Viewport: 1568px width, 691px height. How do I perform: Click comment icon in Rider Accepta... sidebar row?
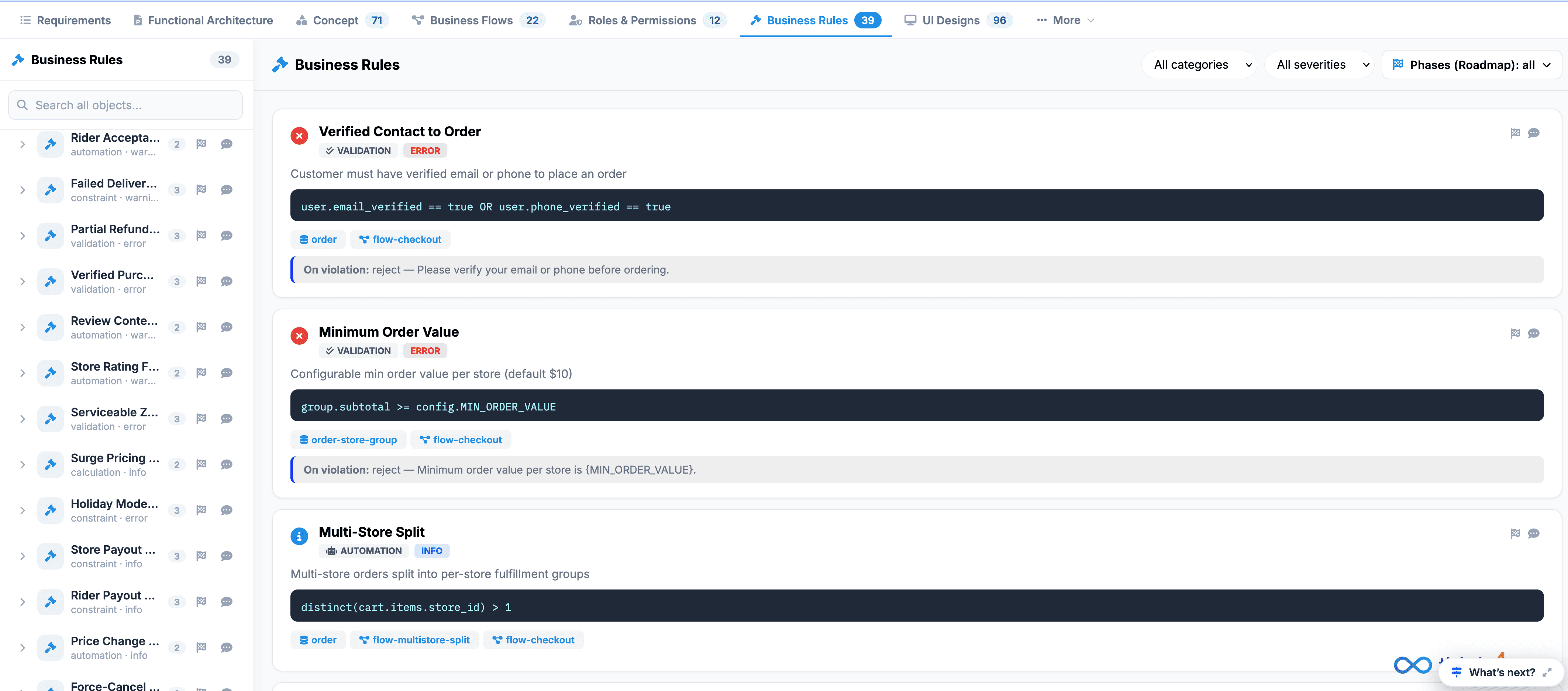pos(227,144)
